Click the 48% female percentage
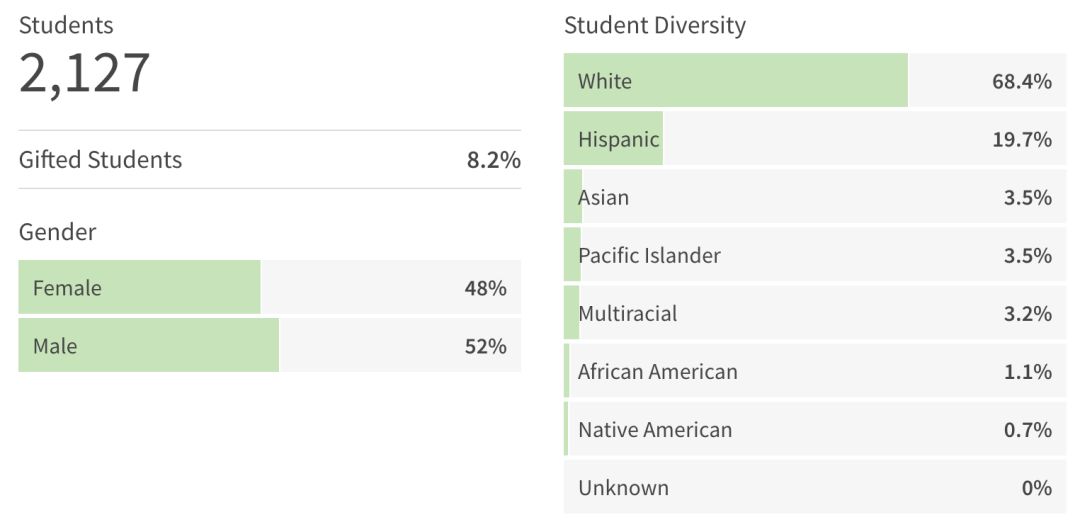 485,288
